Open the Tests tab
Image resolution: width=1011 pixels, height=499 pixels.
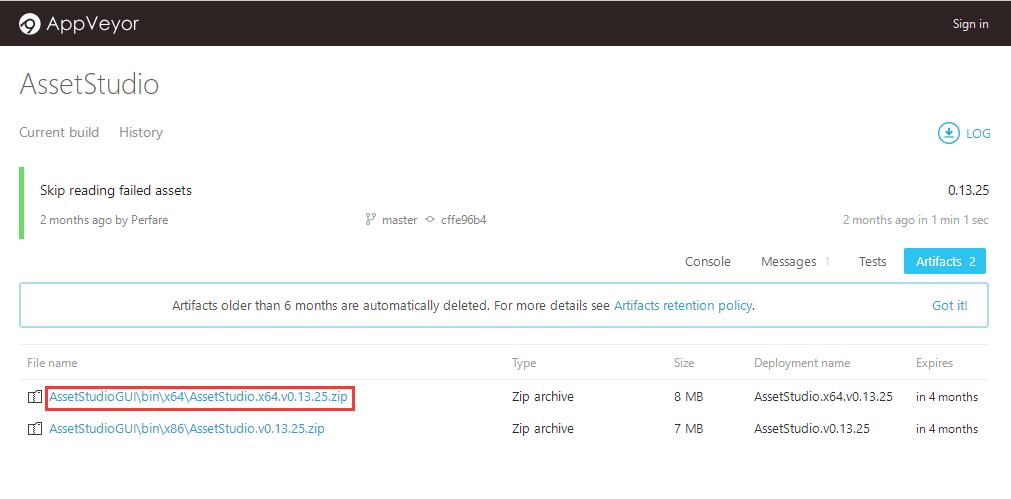872,261
